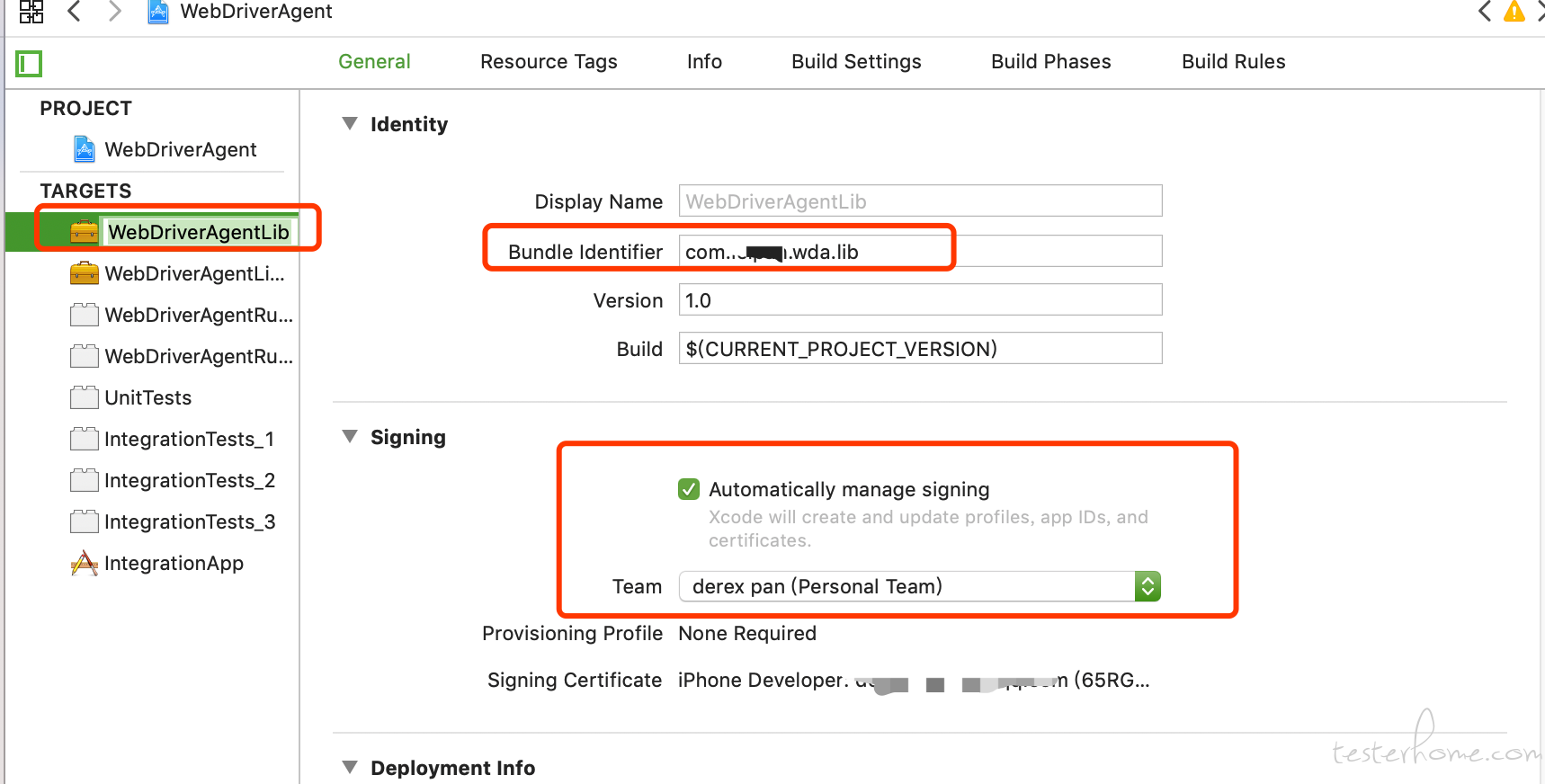This screenshot has height=784, width=1545.
Task: Select the second WebDriverAgentLi... target
Action: 194,273
